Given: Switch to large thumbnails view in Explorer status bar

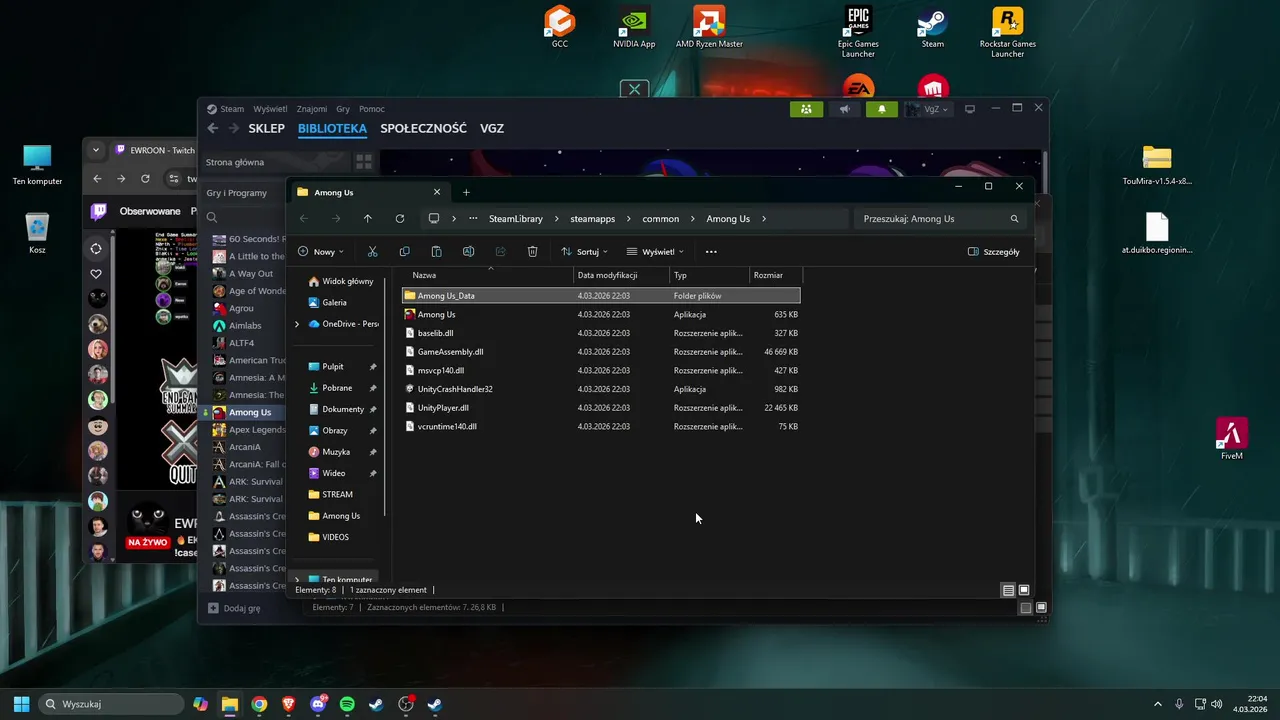Looking at the screenshot, I should (1023, 590).
